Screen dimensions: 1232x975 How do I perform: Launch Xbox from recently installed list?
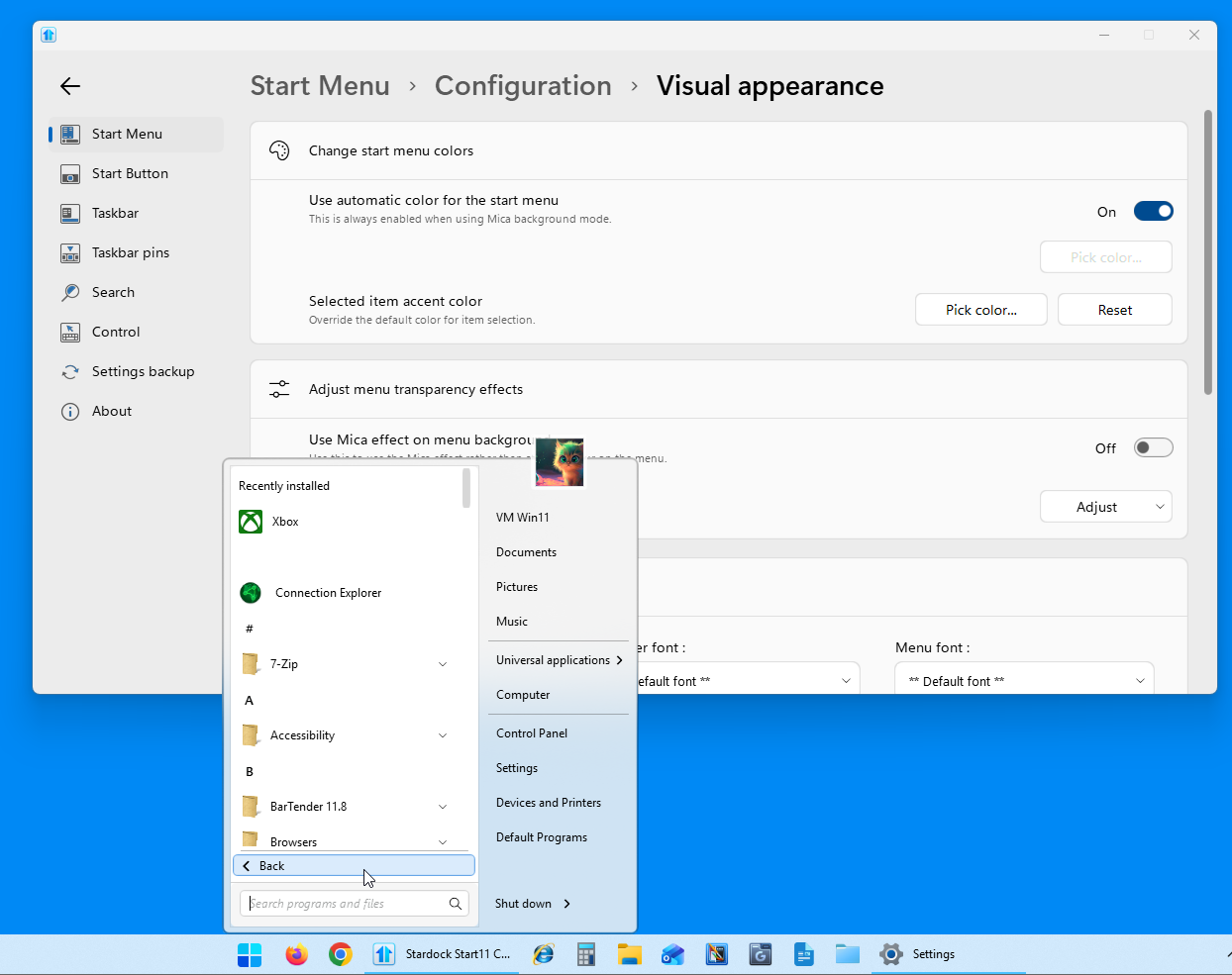(285, 522)
